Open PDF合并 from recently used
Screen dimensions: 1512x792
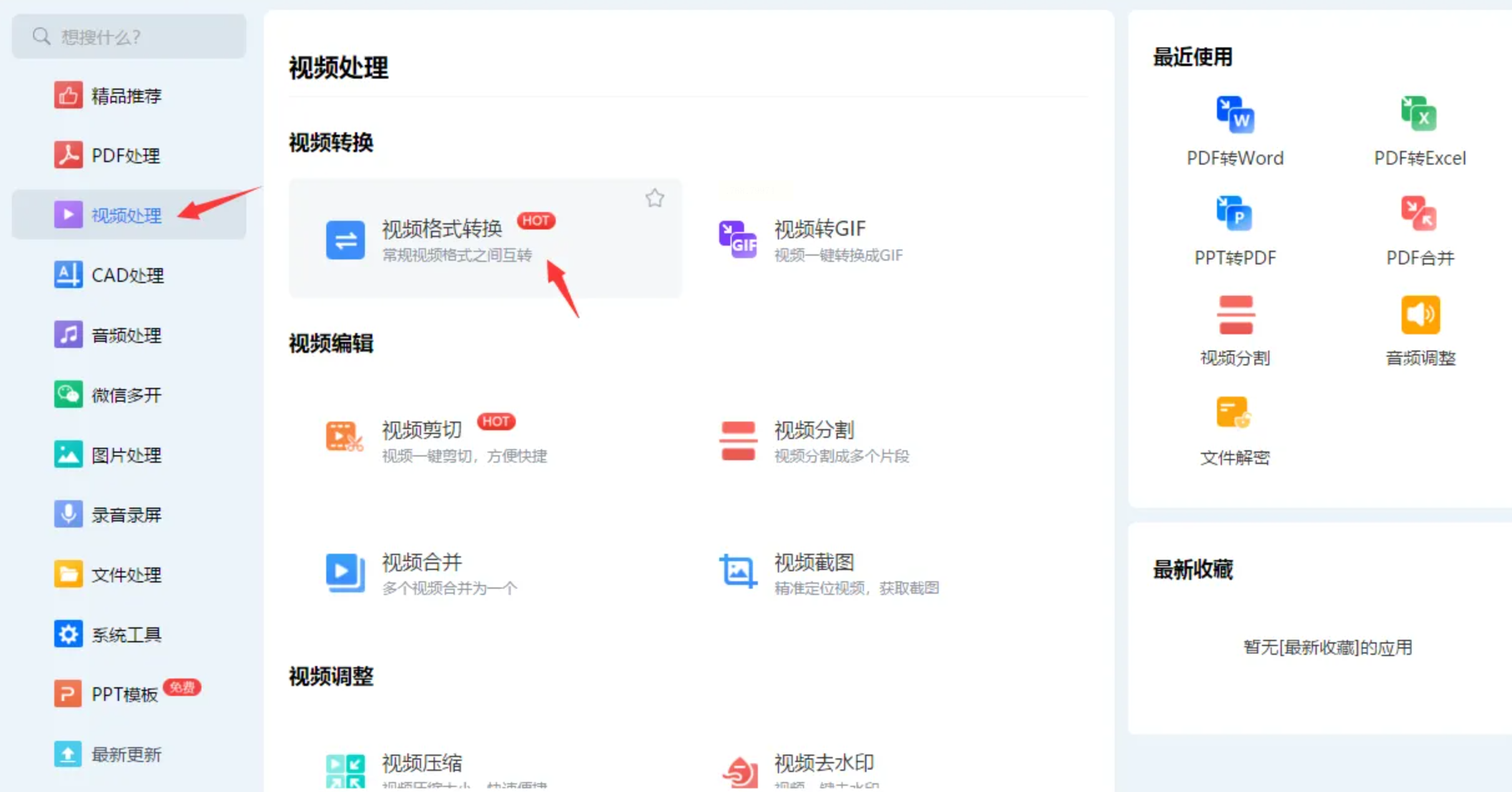(1419, 215)
